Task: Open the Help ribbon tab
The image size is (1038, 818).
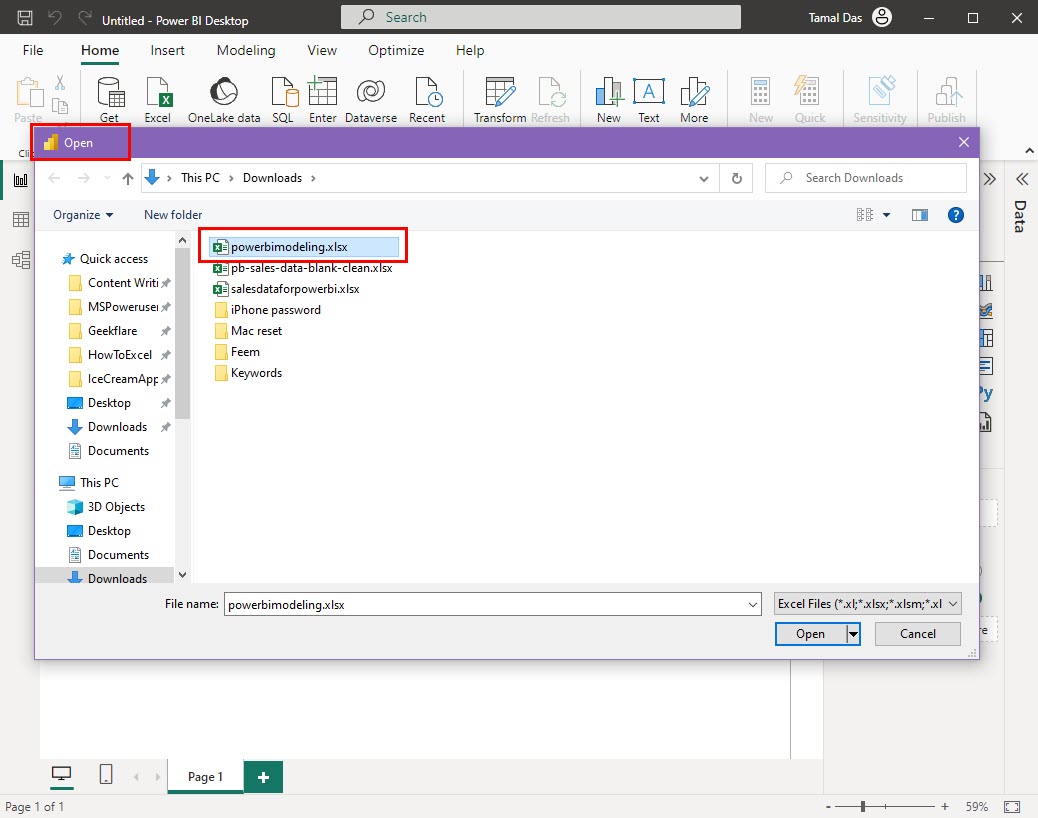Action: 470,50
